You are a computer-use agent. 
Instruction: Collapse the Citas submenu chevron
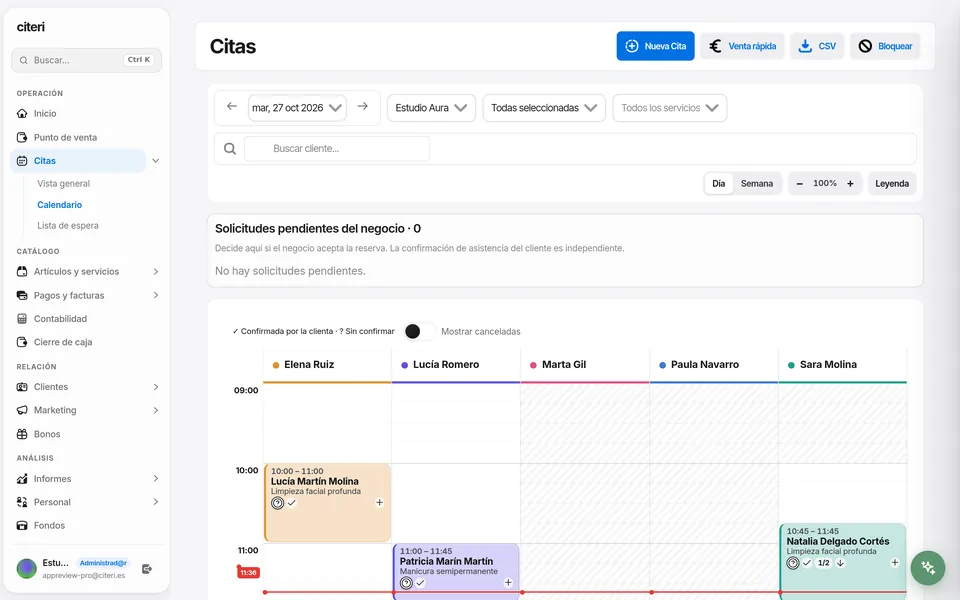156,160
